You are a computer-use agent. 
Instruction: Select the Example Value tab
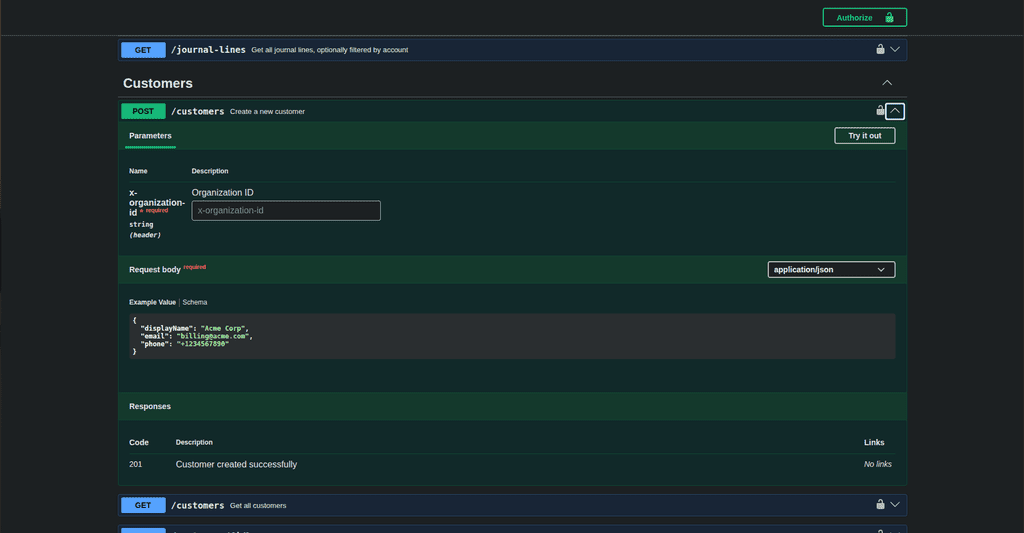152,302
